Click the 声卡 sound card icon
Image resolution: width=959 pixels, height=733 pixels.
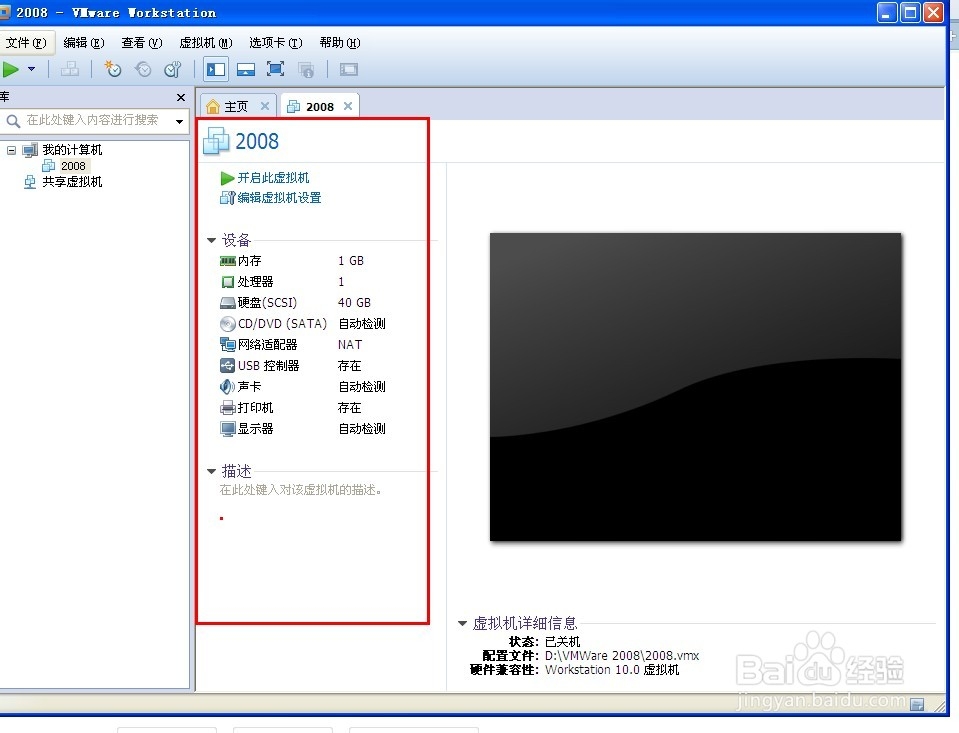[228, 387]
